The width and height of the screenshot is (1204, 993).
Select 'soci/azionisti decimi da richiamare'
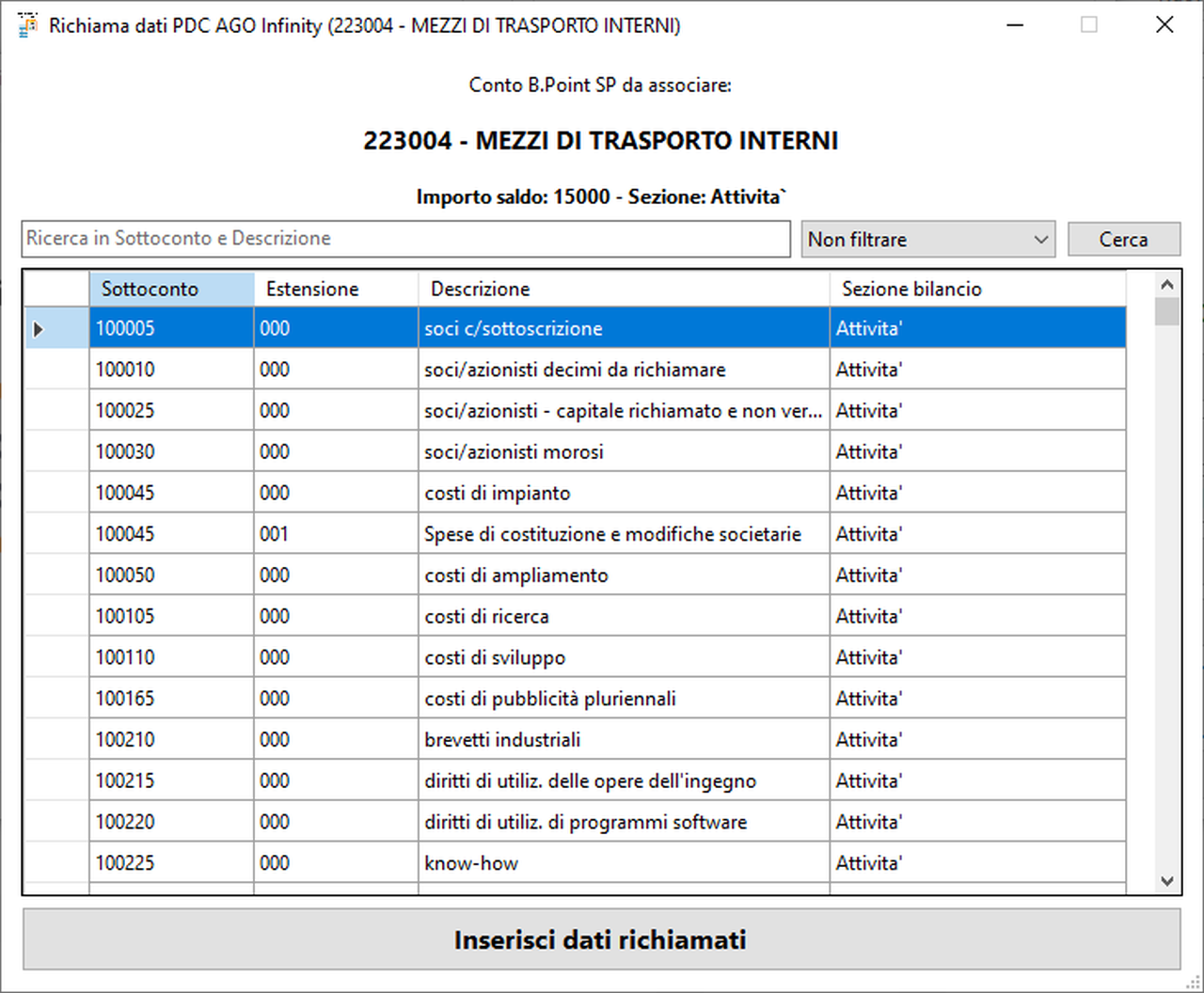(625, 370)
